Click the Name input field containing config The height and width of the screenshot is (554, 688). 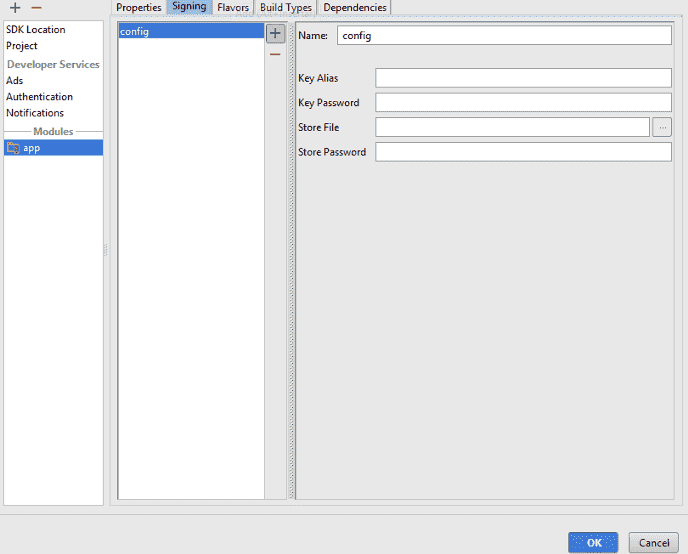click(504, 35)
